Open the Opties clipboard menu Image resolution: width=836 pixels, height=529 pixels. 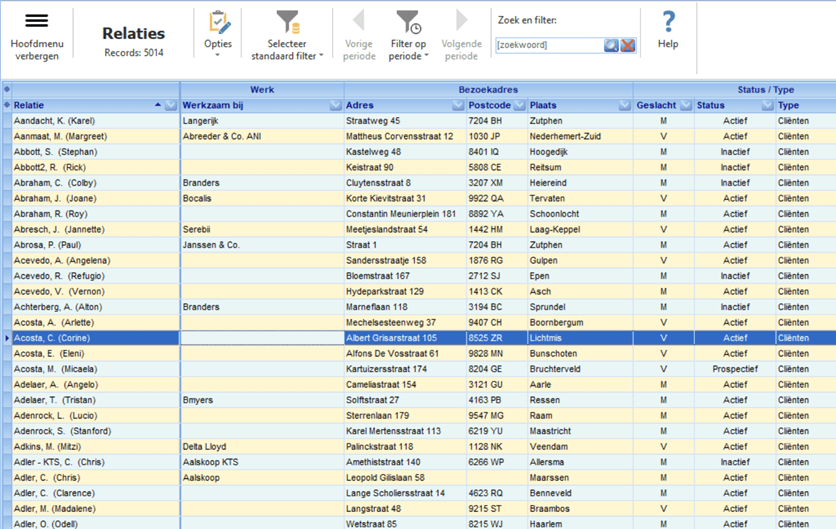[218, 24]
